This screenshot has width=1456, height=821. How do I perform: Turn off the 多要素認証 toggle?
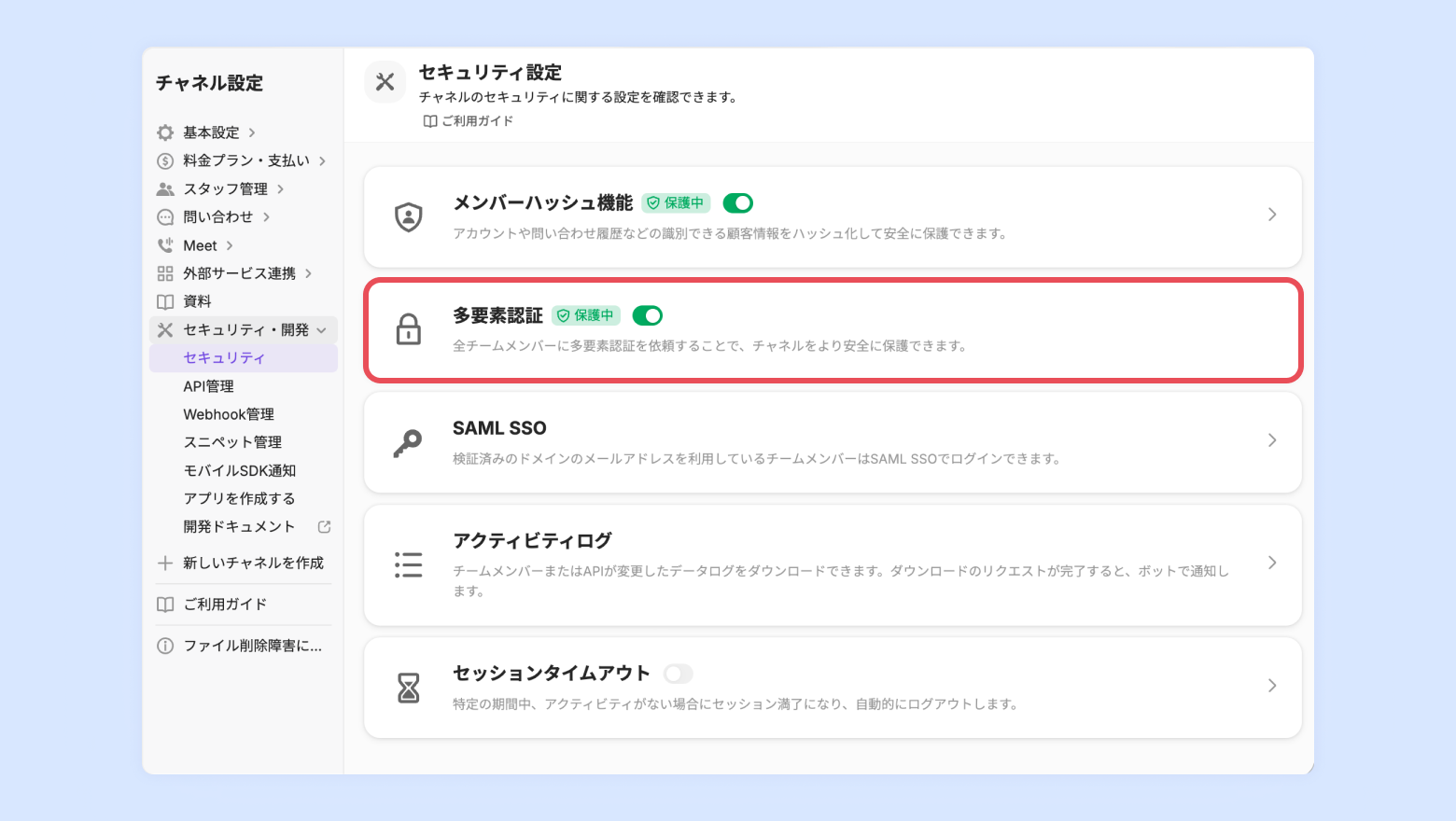647,315
